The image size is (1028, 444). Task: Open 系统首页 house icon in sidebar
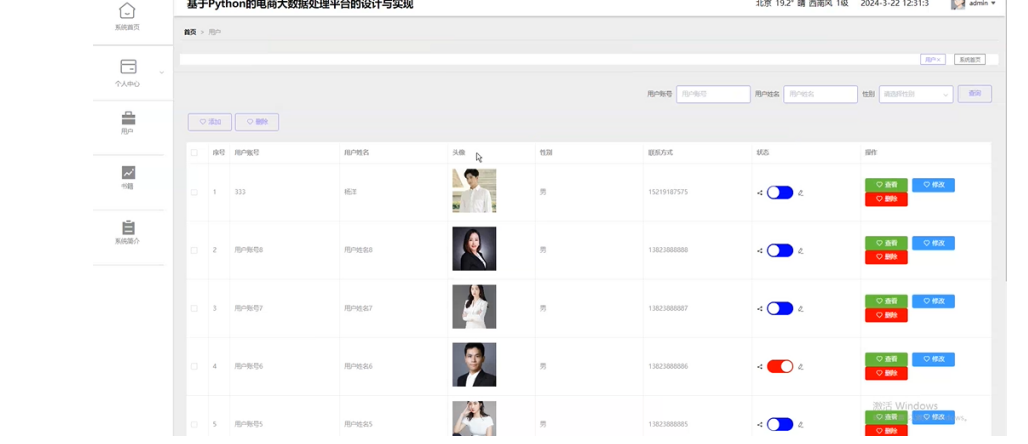(x=127, y=10)
